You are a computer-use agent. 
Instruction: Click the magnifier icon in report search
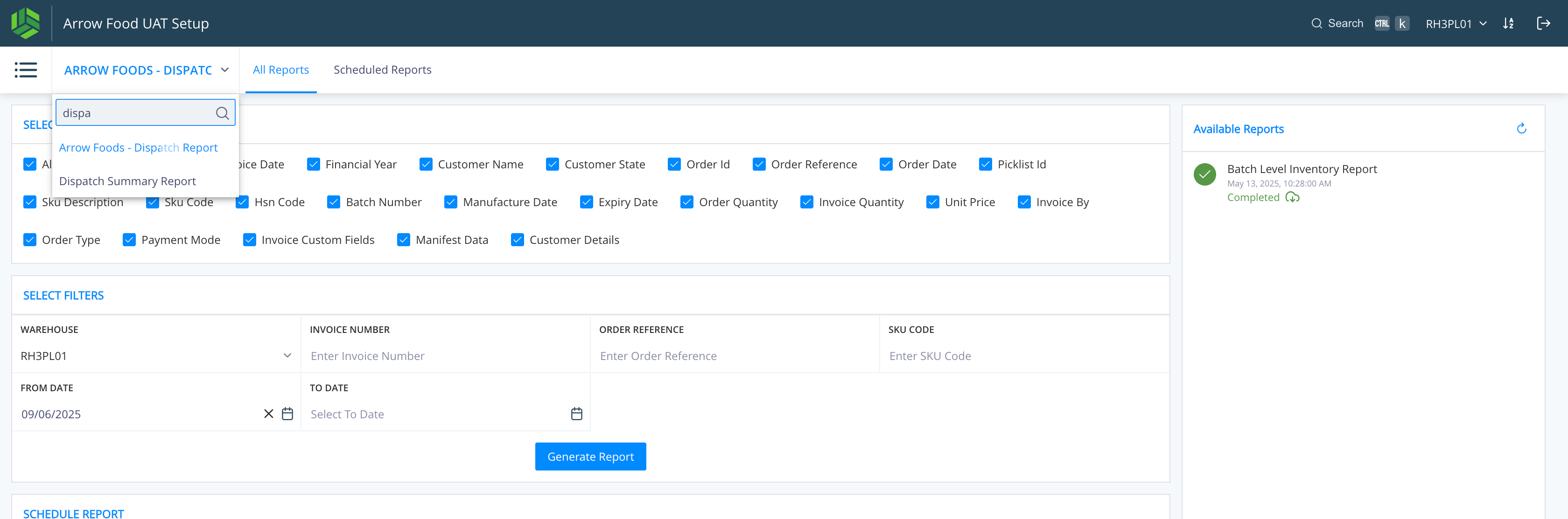coord(222,113)
